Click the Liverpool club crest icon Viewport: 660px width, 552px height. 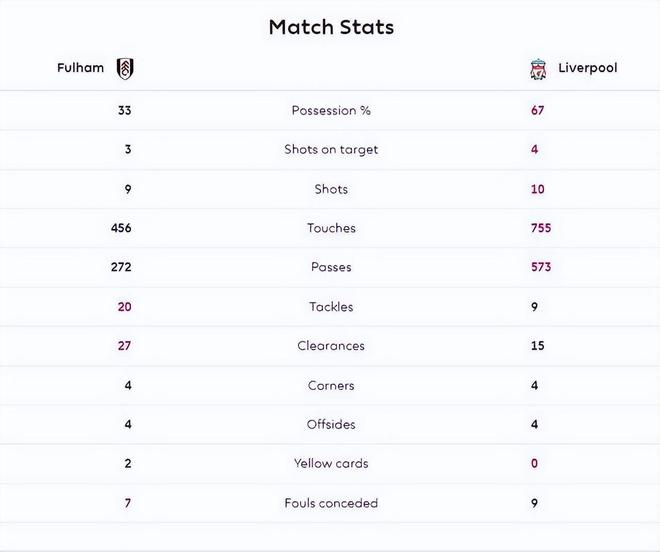(x=538, y=69)
